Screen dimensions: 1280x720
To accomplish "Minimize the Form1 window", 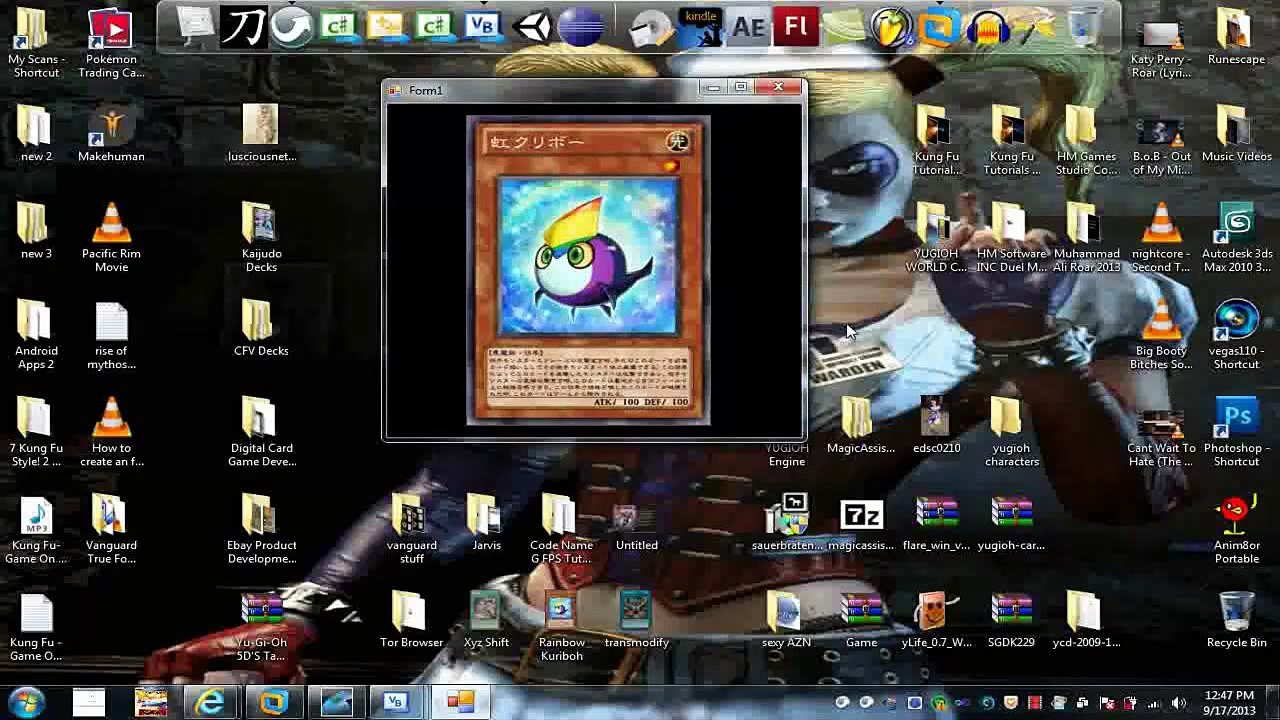I will click(713, 88).
